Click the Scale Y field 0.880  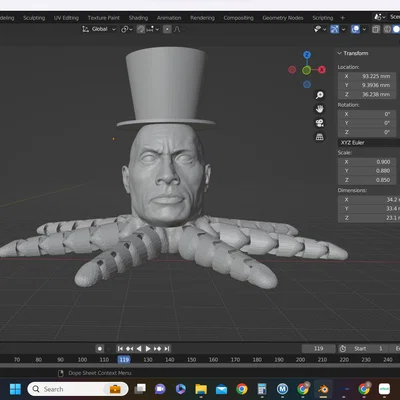click(x=367, y=171)
